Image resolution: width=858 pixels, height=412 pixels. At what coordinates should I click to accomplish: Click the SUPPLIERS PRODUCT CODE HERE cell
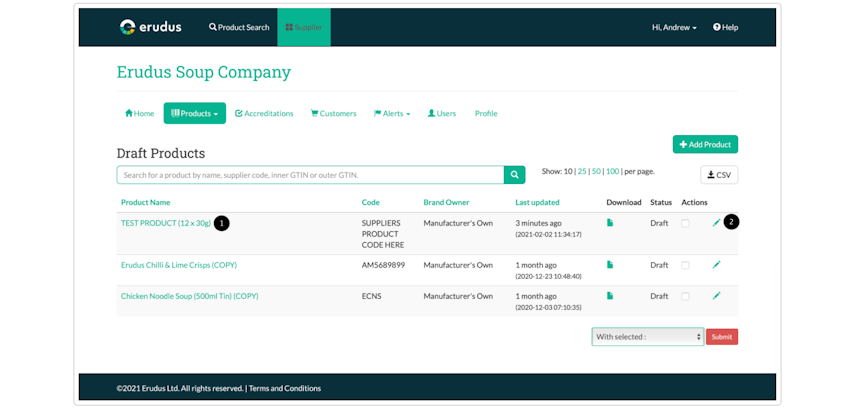coord(383,234)
